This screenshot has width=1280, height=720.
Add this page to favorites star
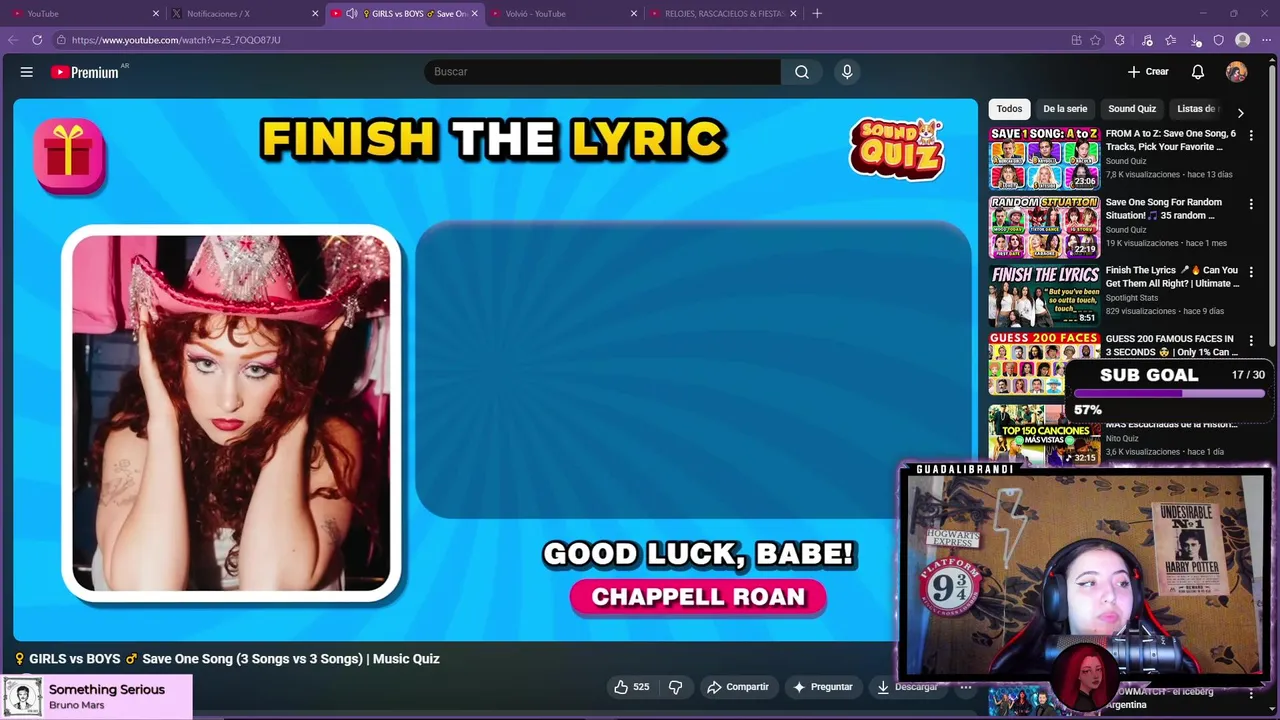tap(1096, 40)
